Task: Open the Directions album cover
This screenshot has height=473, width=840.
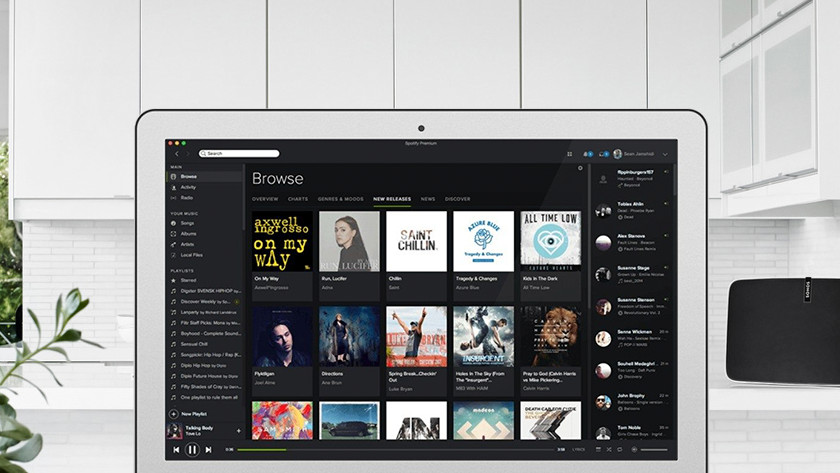Action: coord(349,336)
